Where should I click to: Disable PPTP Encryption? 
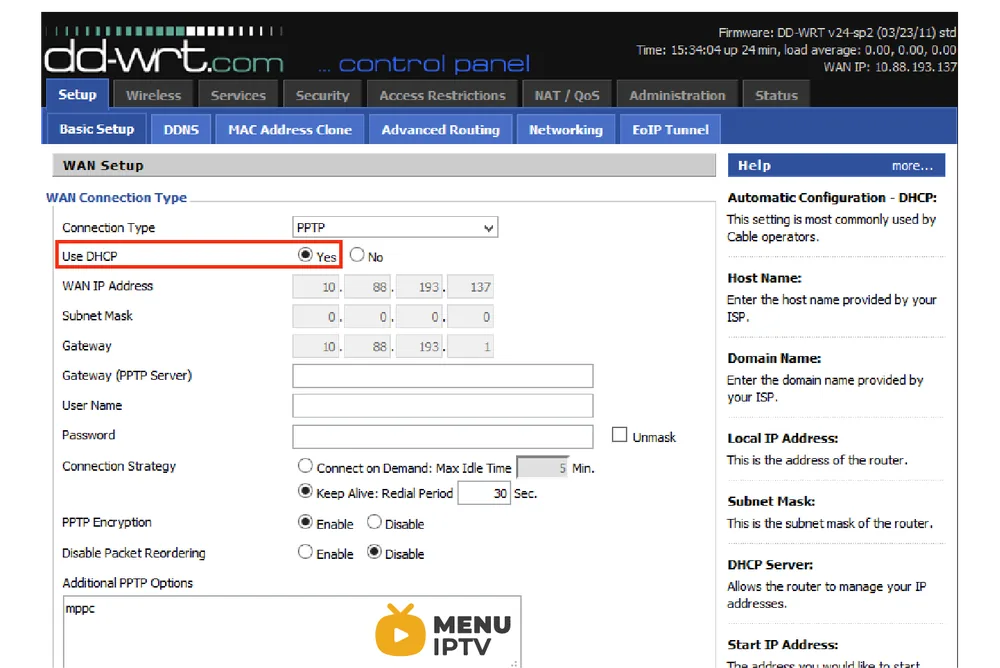(x=374, y=522)
